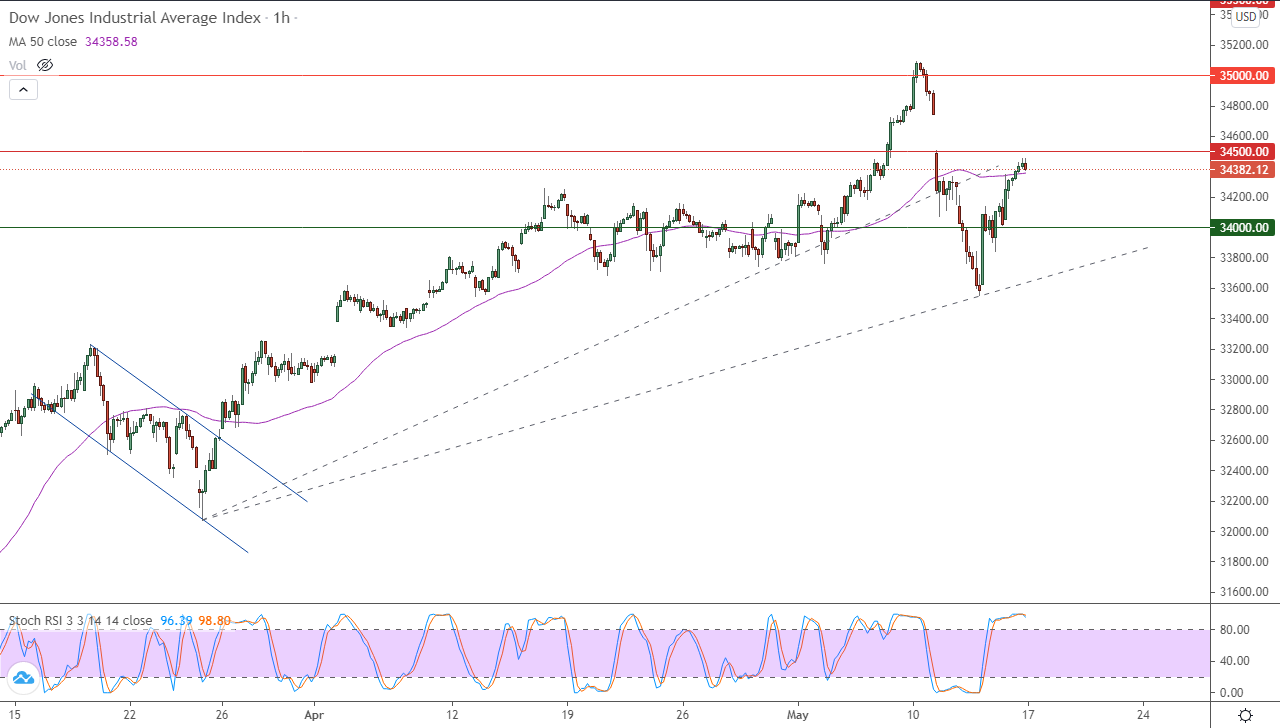This screenshot has width=1280, height=728.
Task: Click 40.00 on the Stoch RSI scale
Action: coord(1232,660)
